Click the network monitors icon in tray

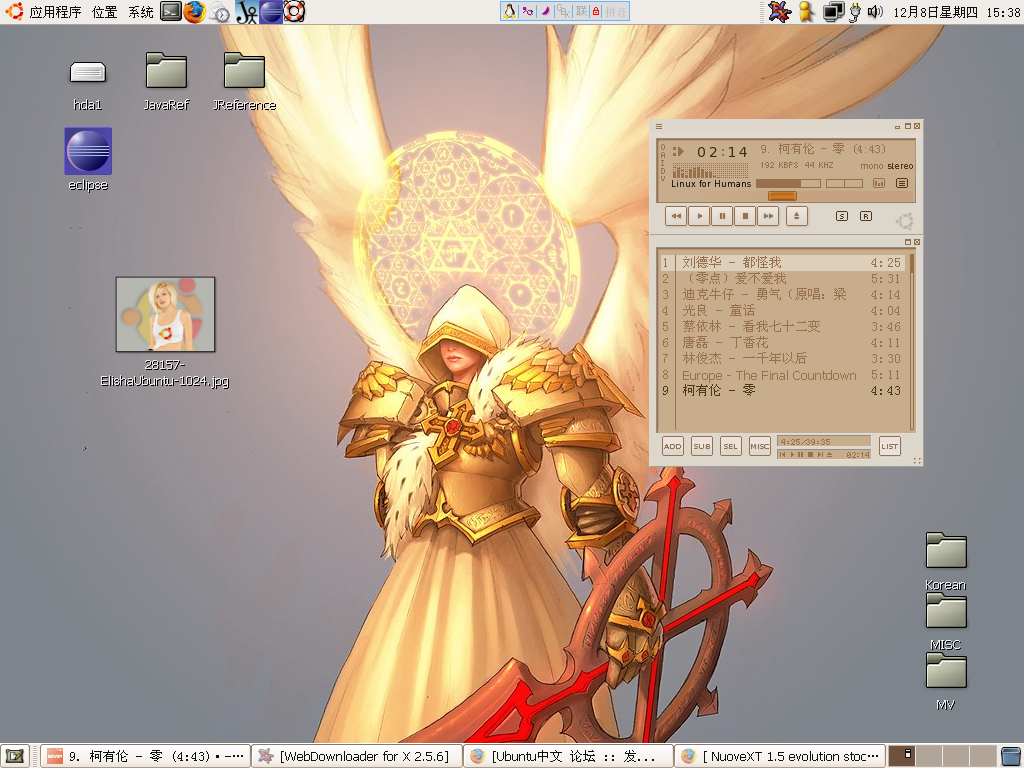tap(833, 12)
